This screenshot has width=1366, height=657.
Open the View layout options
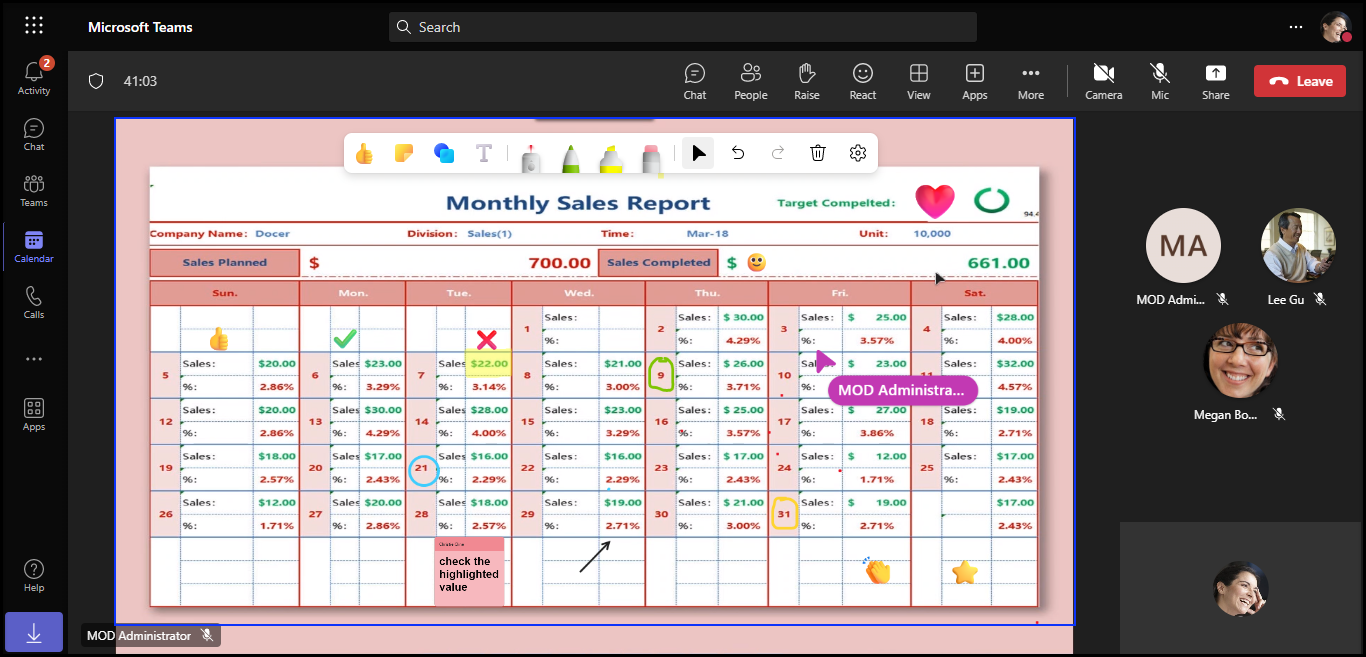tap(918, 81)
